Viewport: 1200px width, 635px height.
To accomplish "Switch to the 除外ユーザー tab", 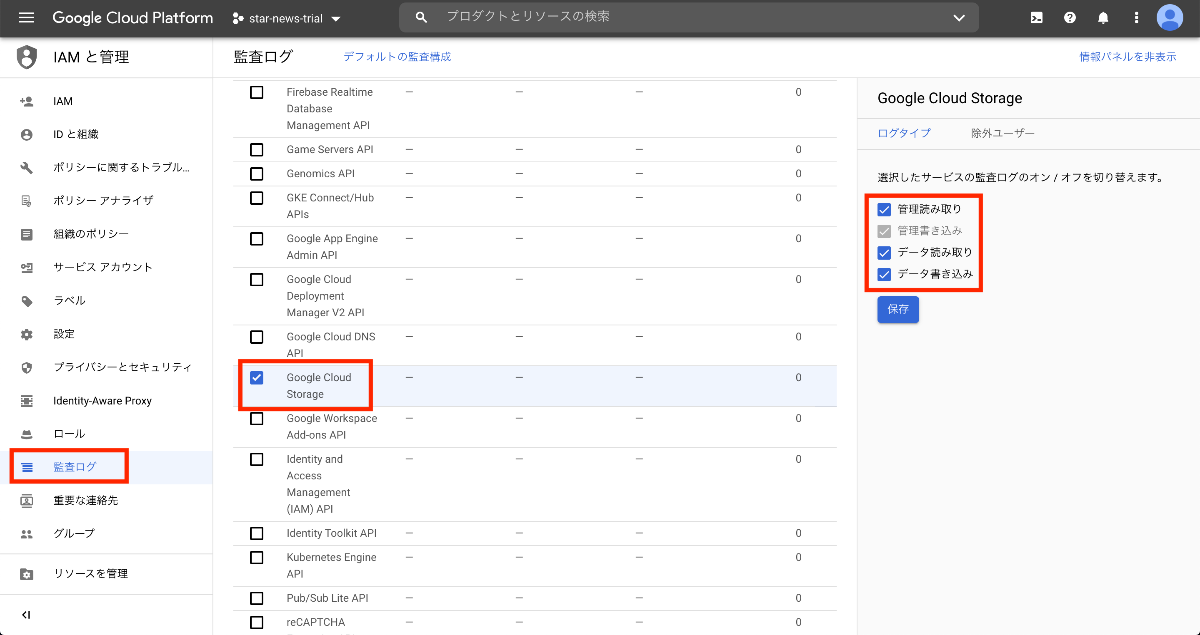I will coord(1003,133).
